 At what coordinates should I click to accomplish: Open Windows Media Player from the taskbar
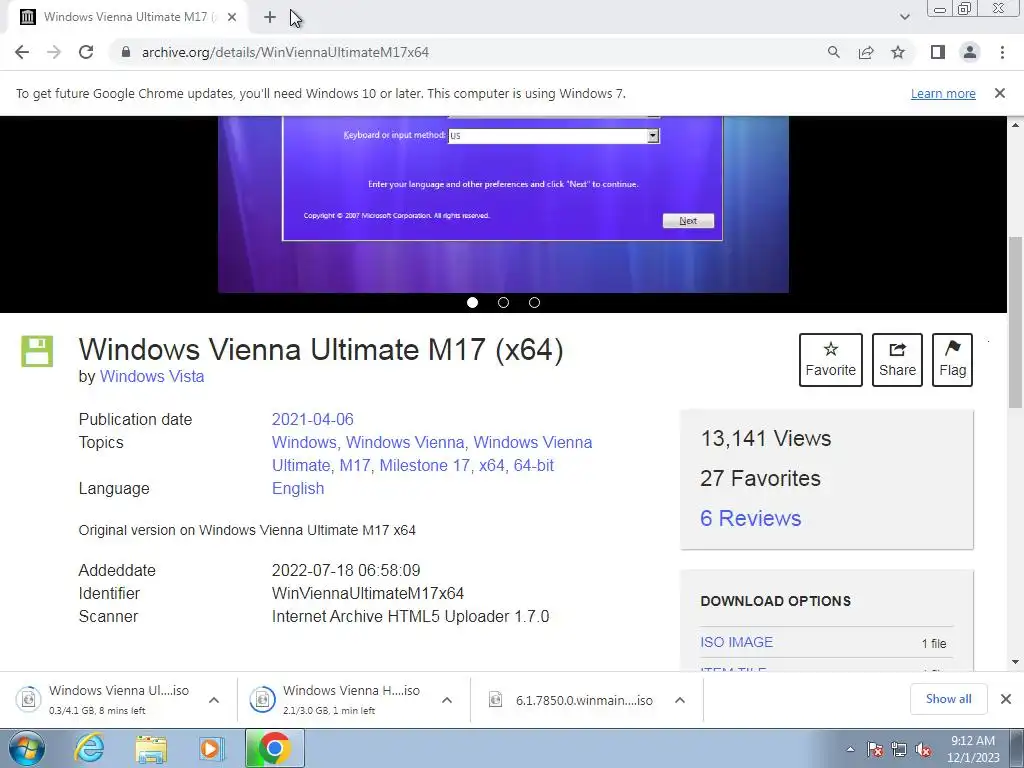pyautogui.click(x=212, y=748)
